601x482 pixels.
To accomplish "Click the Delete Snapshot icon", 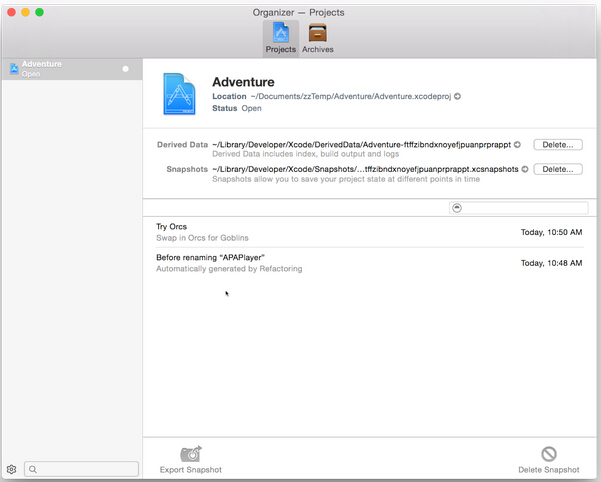I will click(548, 454).
